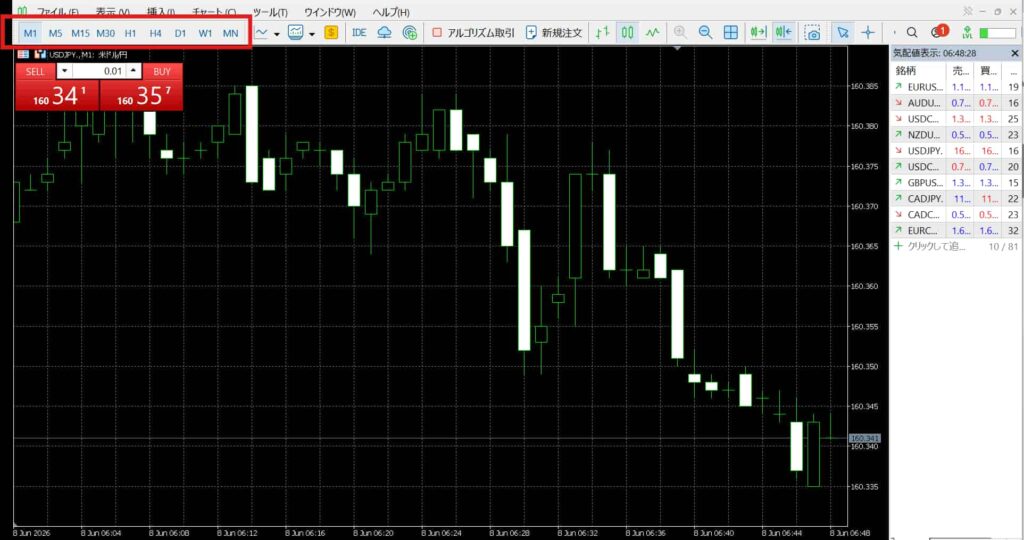Switch to line chart display
This screenshot has width=1024, height=540.
click(652, 32)
